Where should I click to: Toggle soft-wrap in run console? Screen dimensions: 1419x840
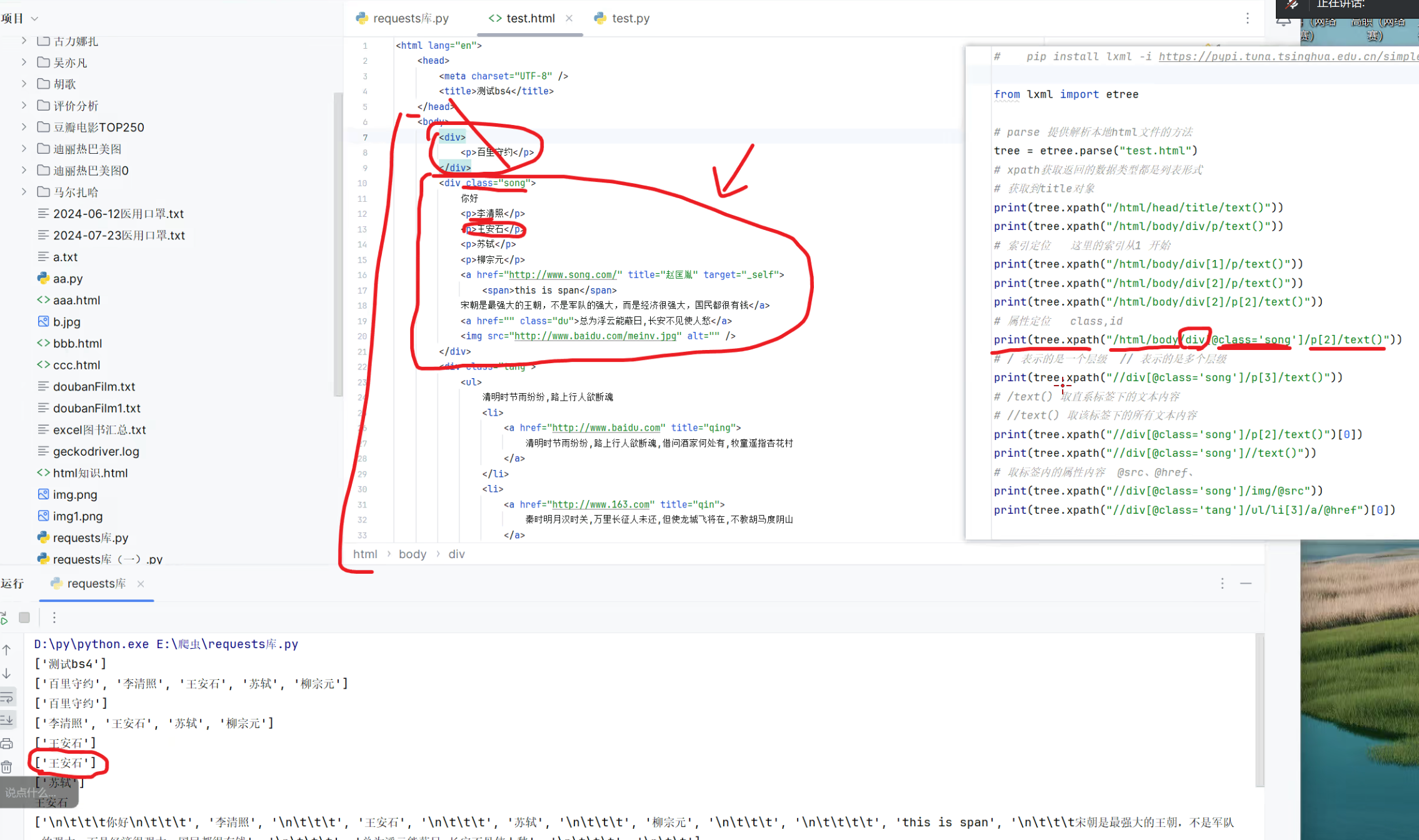[x=7, y=697]
